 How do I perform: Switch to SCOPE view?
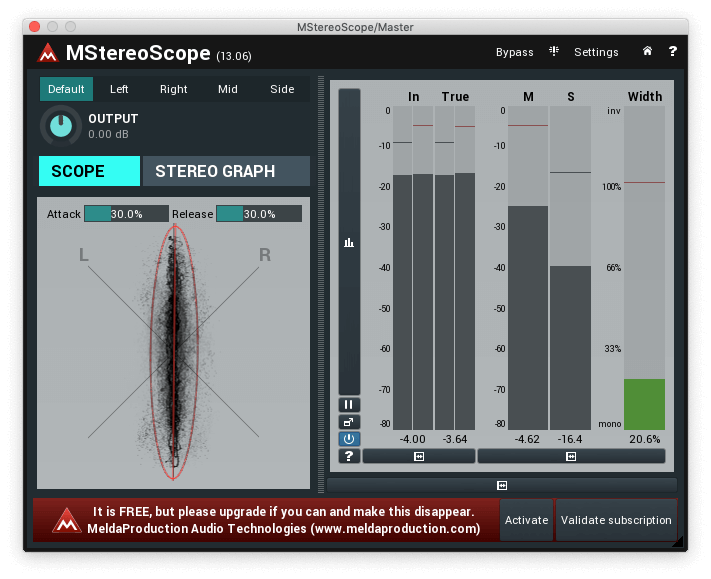click(x=89, y=171)
